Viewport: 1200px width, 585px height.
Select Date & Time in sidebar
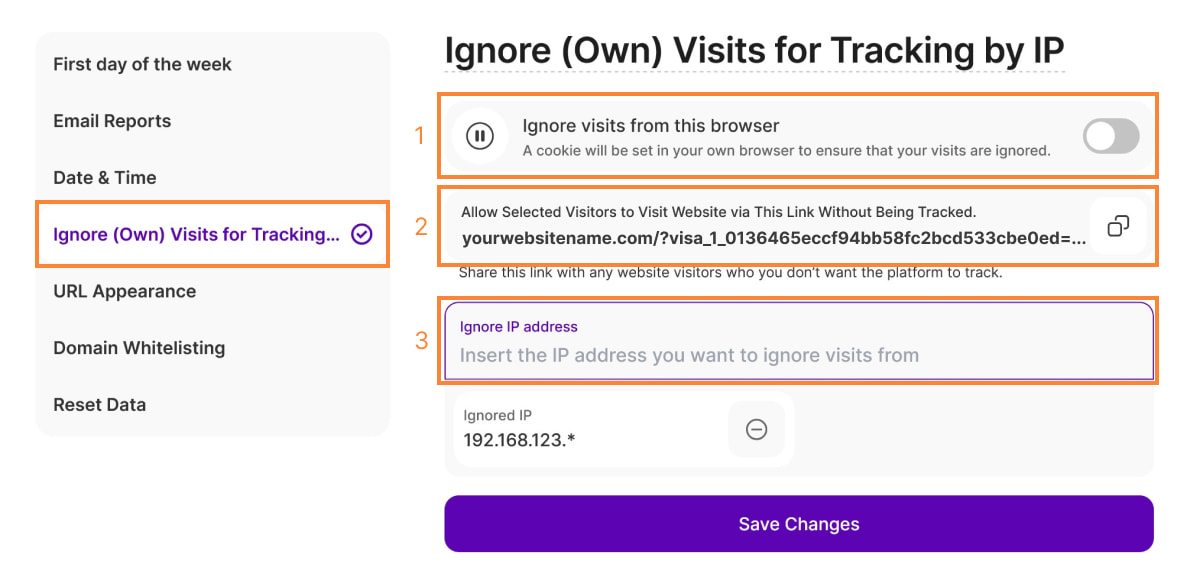click(105, 178)
